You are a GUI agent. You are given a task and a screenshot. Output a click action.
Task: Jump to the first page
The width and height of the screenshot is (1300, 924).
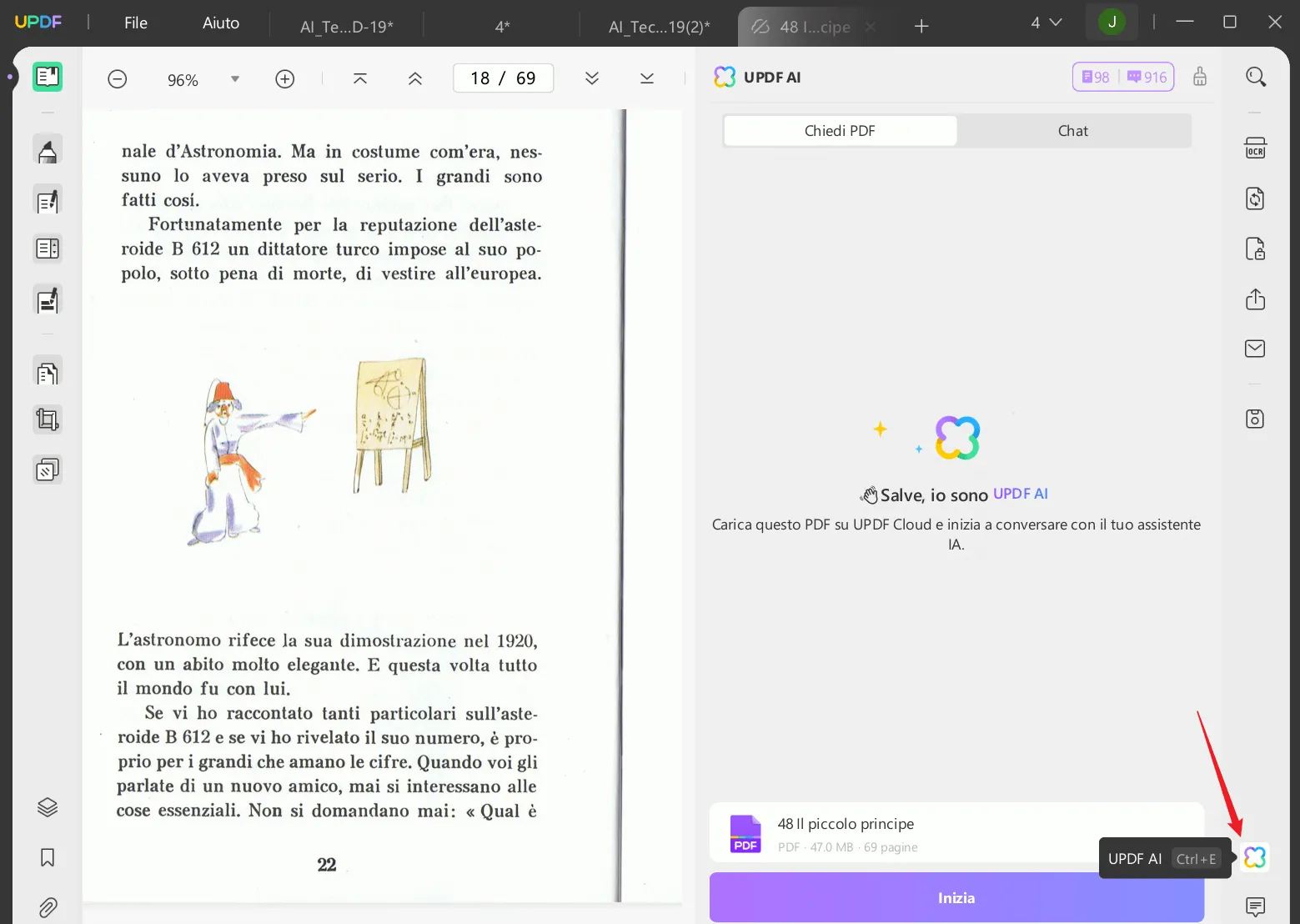[360, 78]
